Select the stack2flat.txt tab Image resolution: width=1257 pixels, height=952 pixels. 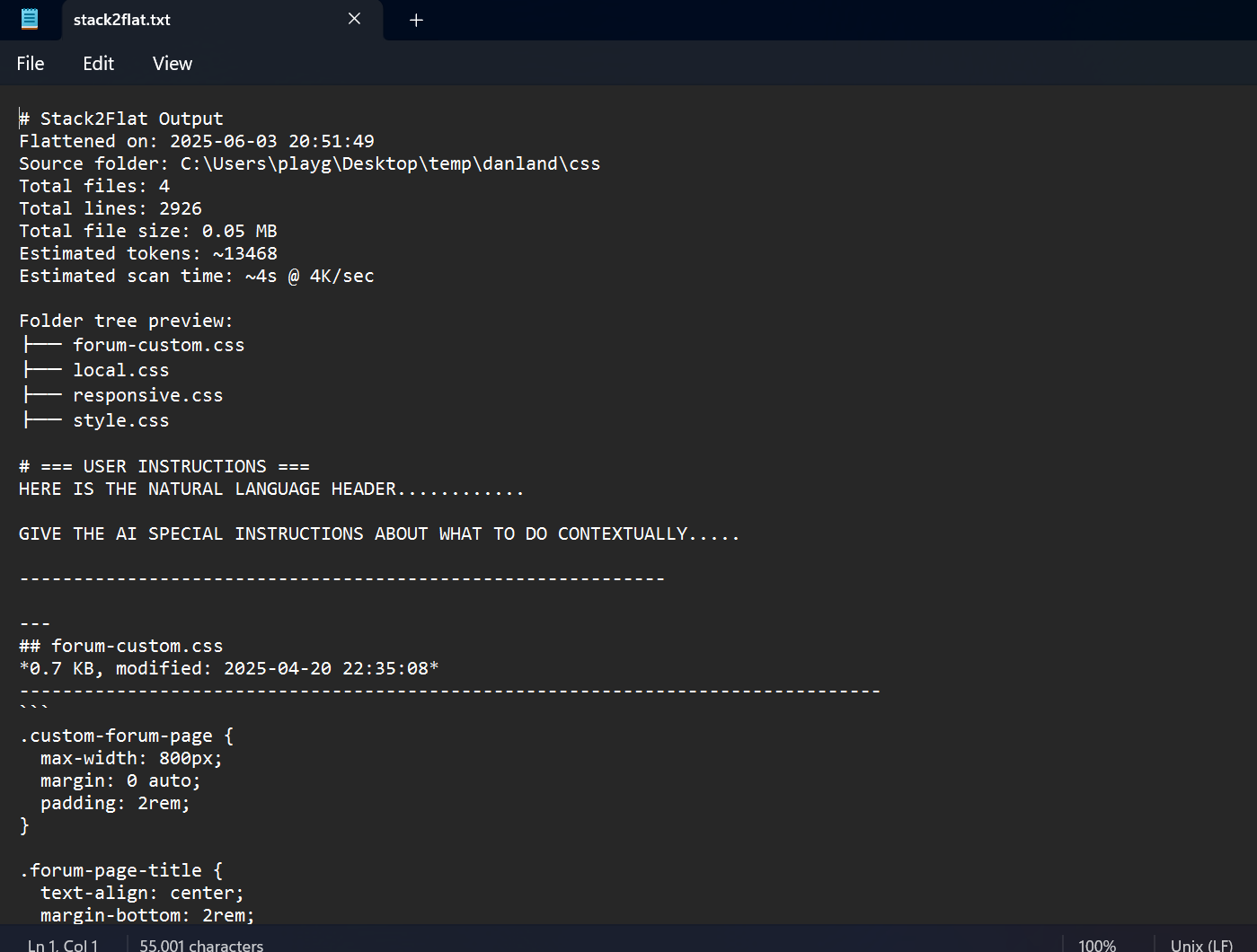(180, 19)
